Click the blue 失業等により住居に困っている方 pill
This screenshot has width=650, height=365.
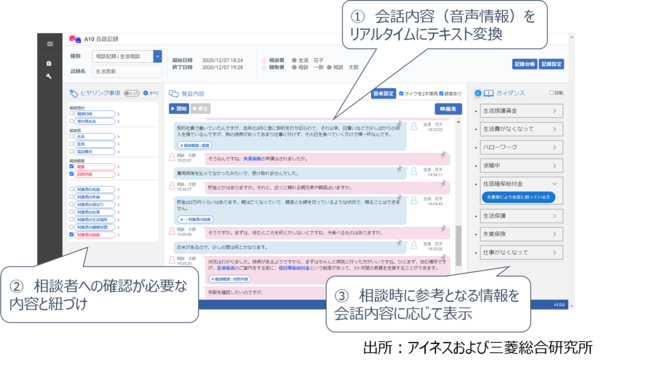tap(518, 197)
